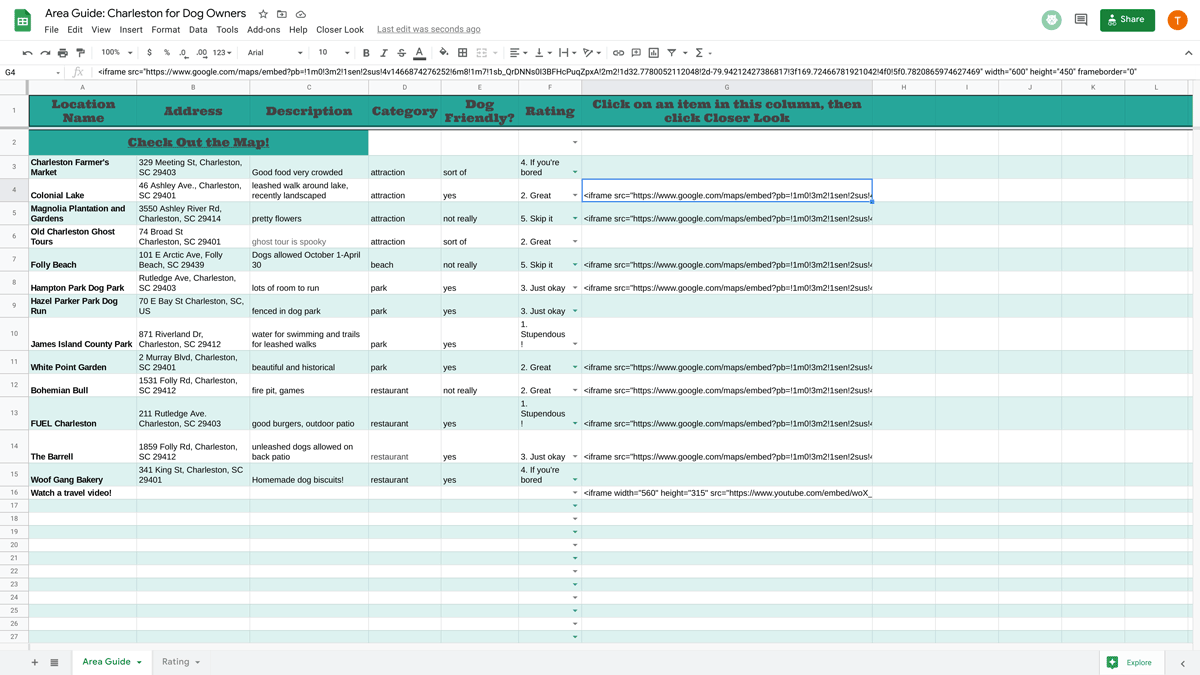Click the Insert chart icon
The width and height of the screenshot is (1200, 675).
point(654,53)
